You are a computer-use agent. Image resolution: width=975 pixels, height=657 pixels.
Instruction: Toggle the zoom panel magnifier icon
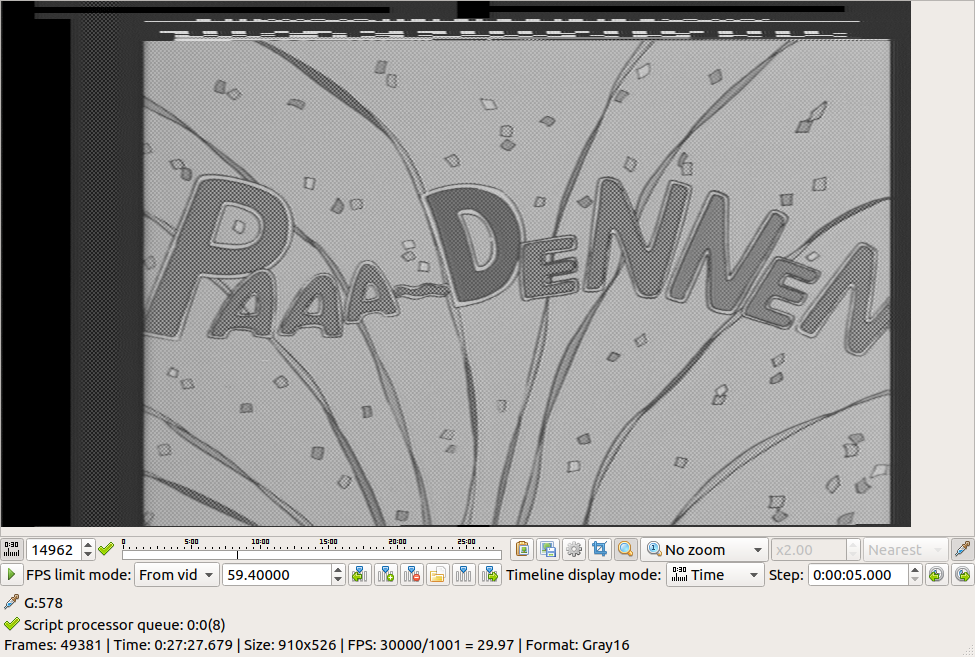tap(626, 549)
